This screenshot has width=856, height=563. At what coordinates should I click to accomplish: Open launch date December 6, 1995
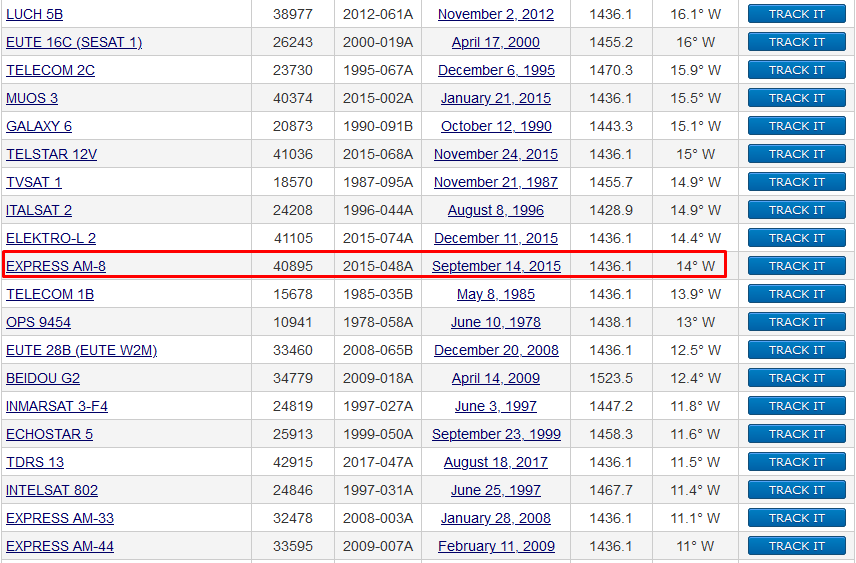click(x=496, y=70)
